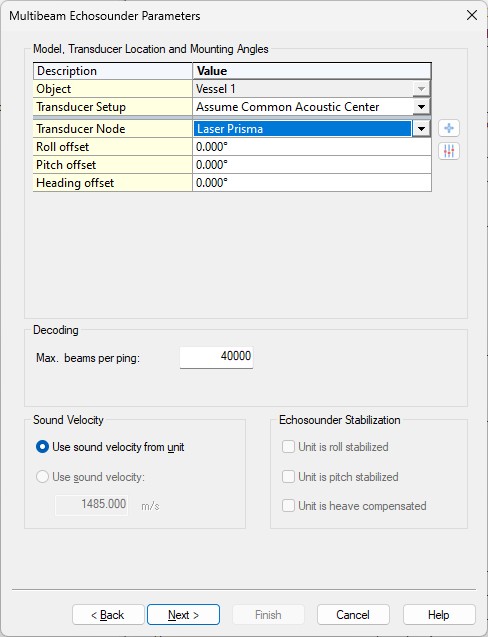The width and height of the screenshot is (488, 637).
Task: Click the 1485.000 sound velocity field
Action: (92, 505)
